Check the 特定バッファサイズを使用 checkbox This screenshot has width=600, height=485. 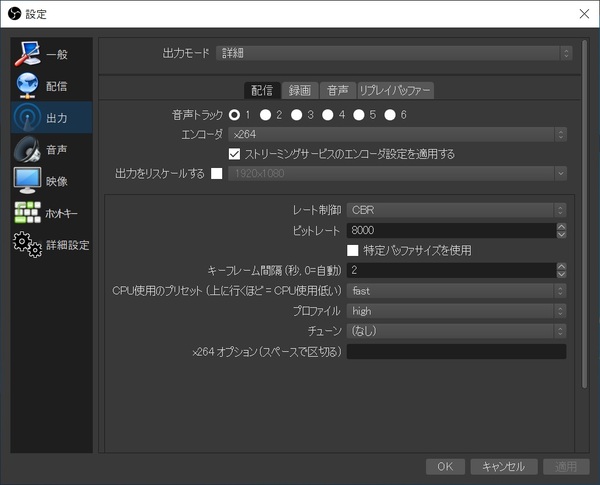[353, 250]
